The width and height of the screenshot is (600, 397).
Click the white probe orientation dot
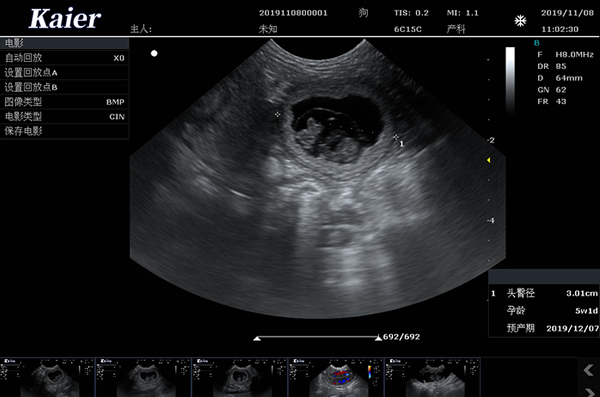coord(154,53)
